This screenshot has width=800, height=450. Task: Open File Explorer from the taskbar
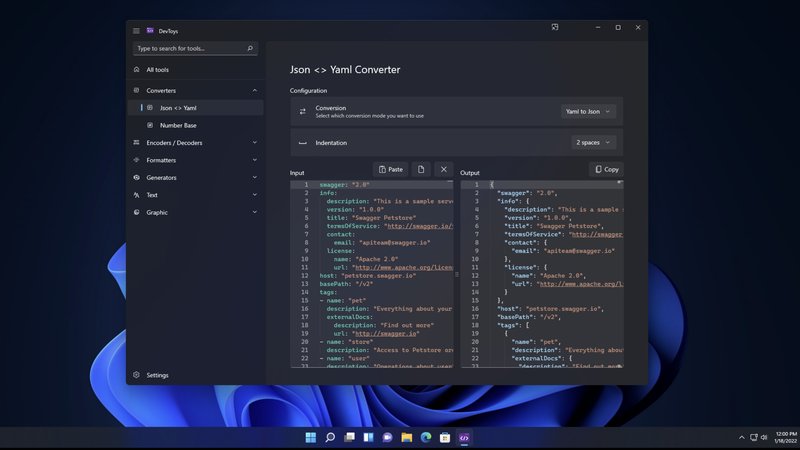point(407,438)
